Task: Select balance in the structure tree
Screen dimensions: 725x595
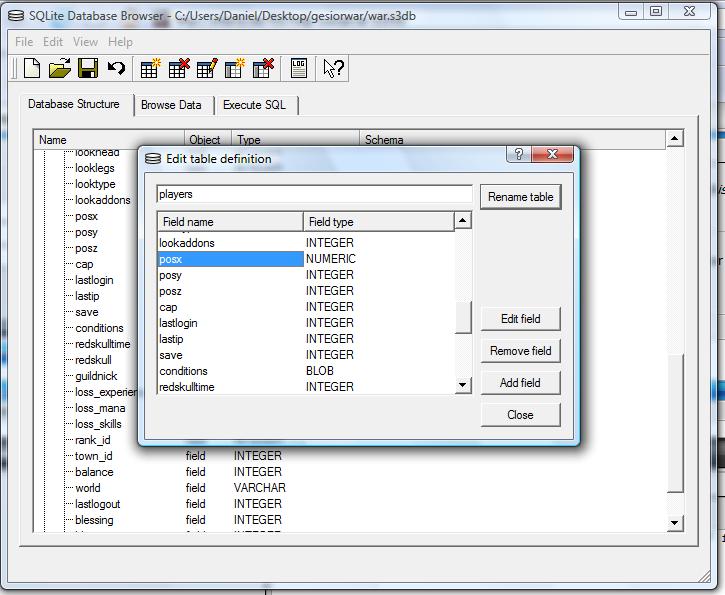Action: tap(94, 472)
